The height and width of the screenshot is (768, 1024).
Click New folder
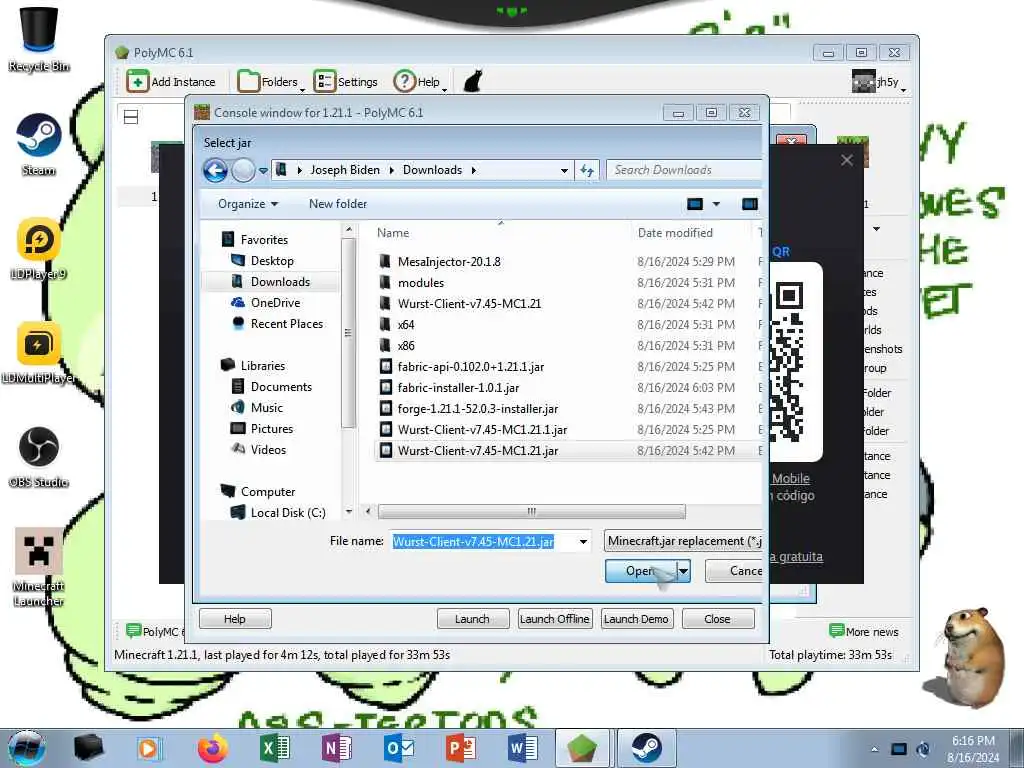[338, 204]
